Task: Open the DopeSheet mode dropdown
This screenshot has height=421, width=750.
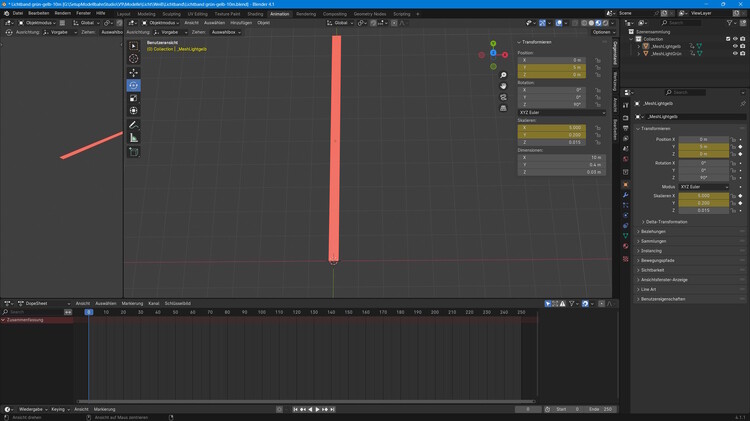Action: pos(44,304)
